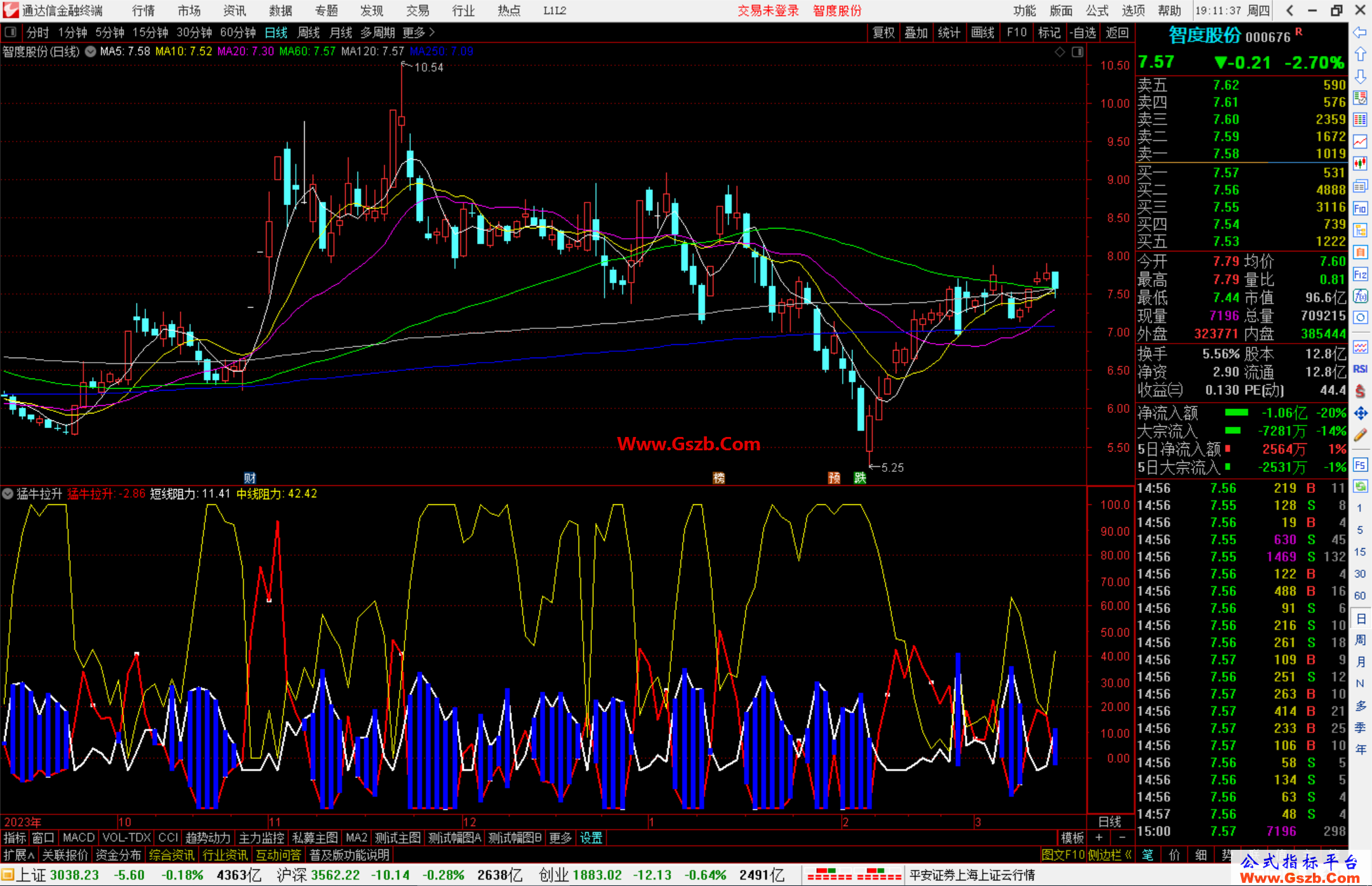Switch the sidebar period to 1 minute
Image resolution: width=1372 pixels, height=886 pixels.
click(1360, 508)
